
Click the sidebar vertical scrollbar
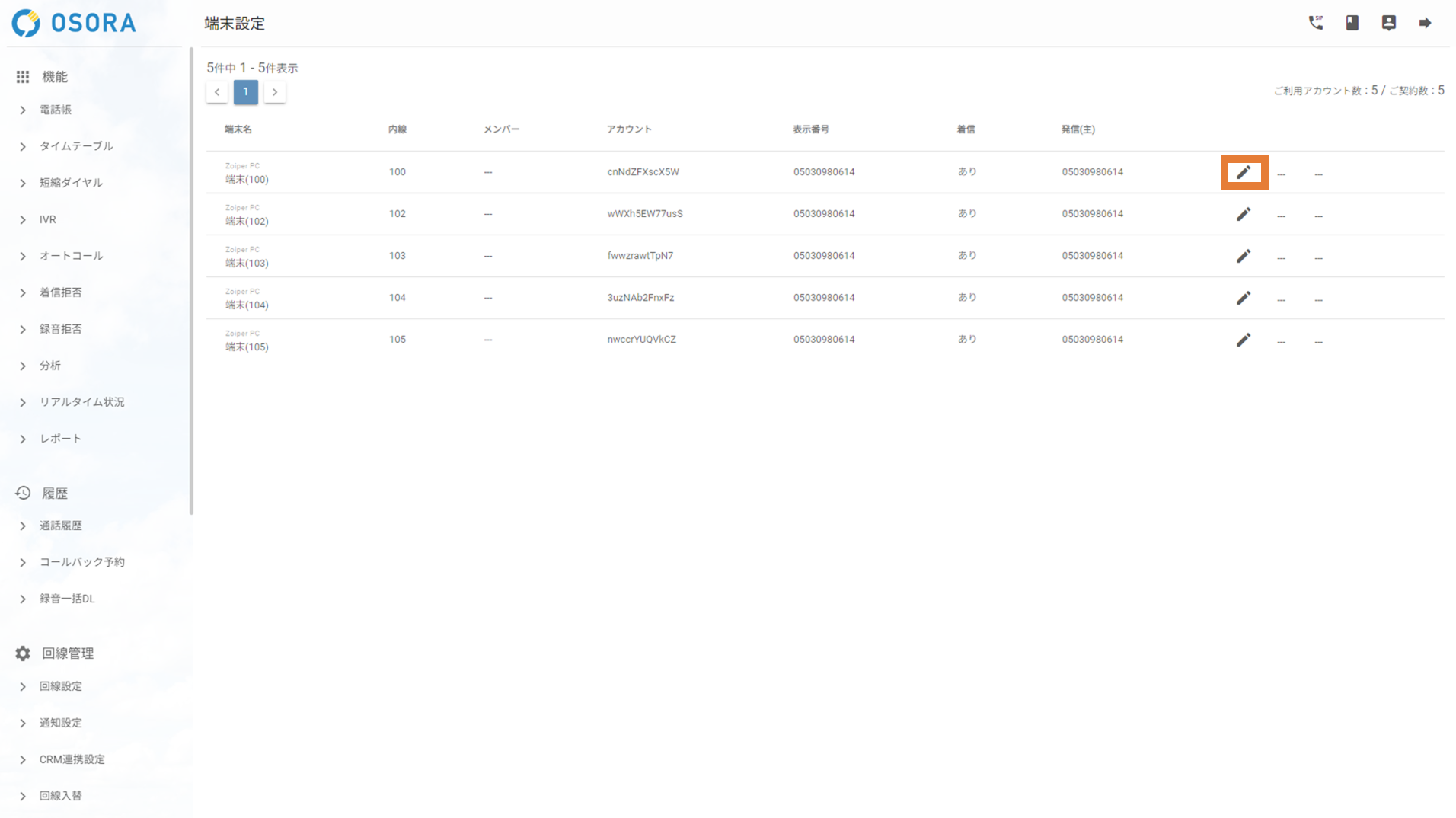(191, 282)
